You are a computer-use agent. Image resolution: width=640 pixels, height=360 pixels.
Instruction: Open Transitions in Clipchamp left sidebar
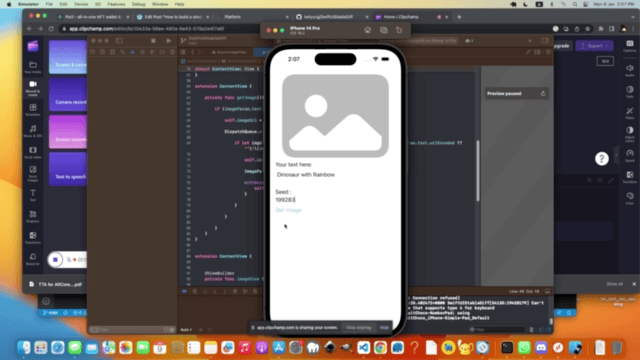[33, 238]
